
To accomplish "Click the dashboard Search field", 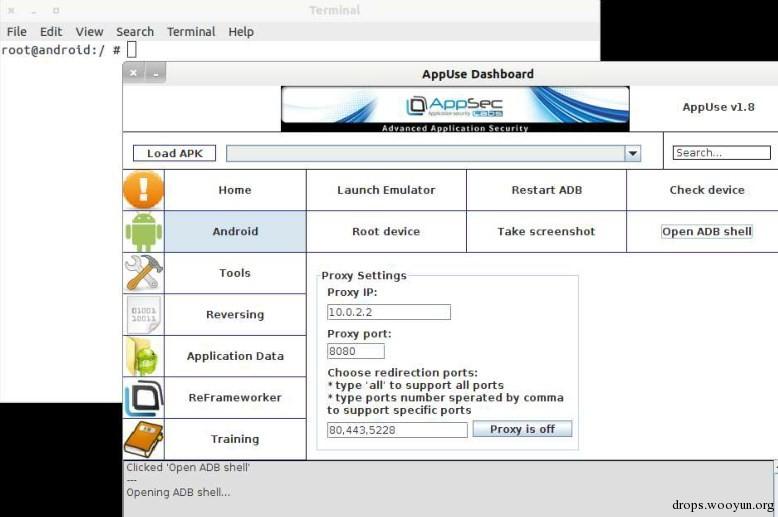I will point(721,153).
